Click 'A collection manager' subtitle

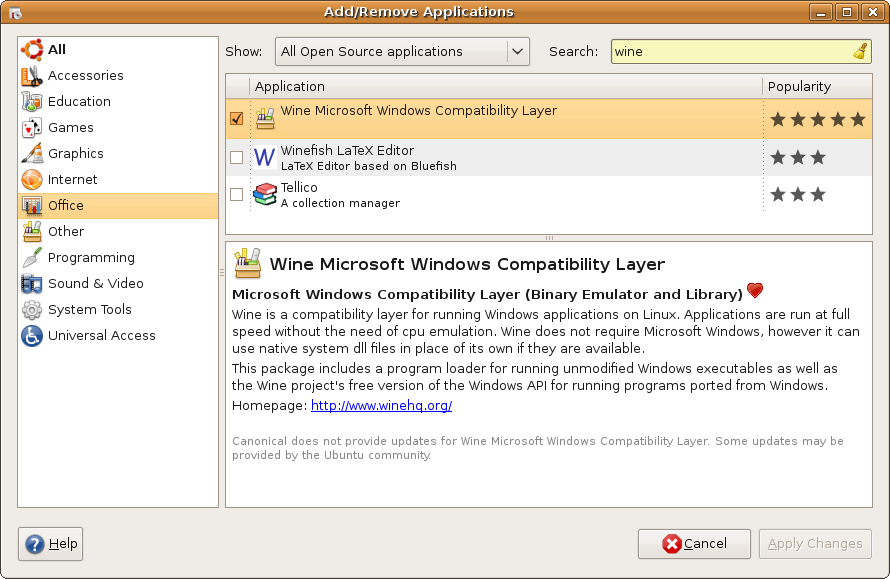pos(341,203)
